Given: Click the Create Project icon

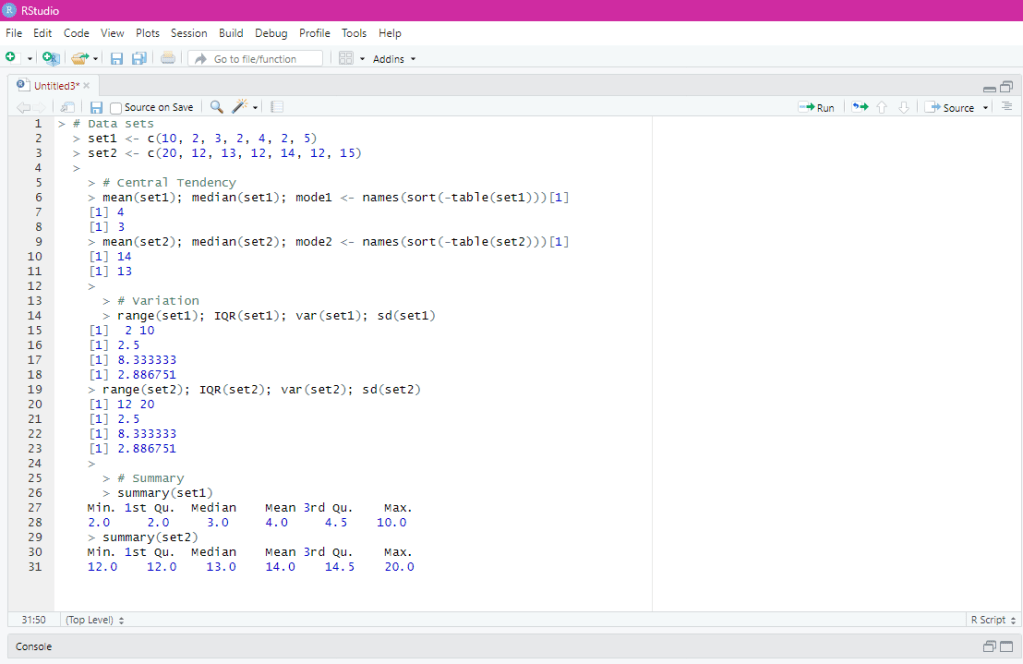Looking at the screenshot, I should click(50, 59).
